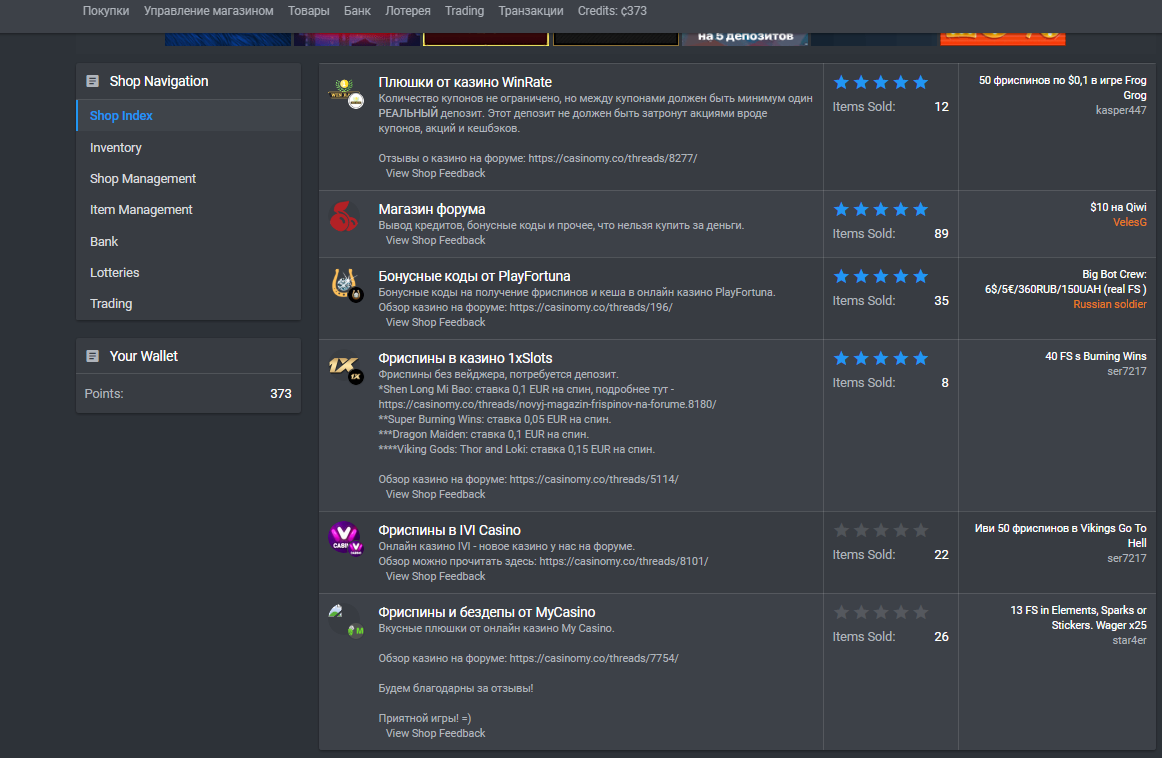Open Фриспины в казино 1xSlots shop

(x=465, y=359)
